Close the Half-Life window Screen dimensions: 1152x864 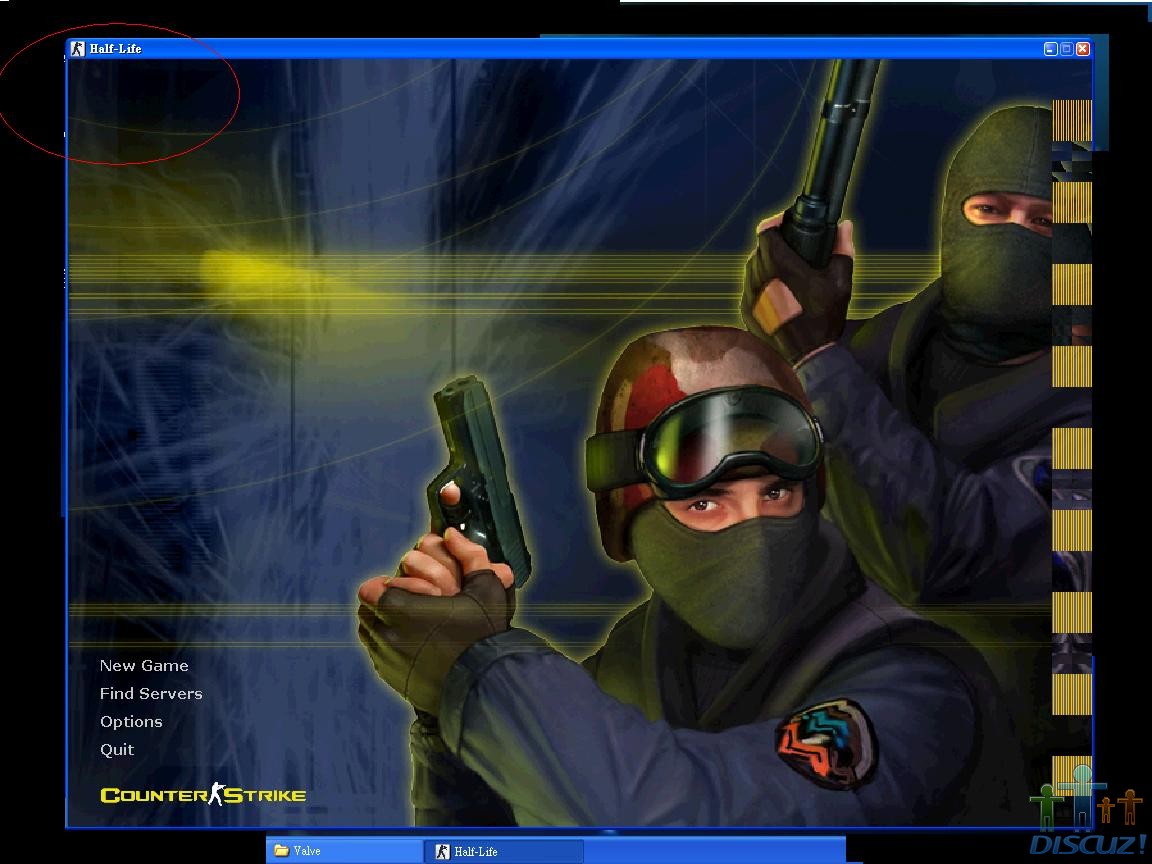[1083, 49]
